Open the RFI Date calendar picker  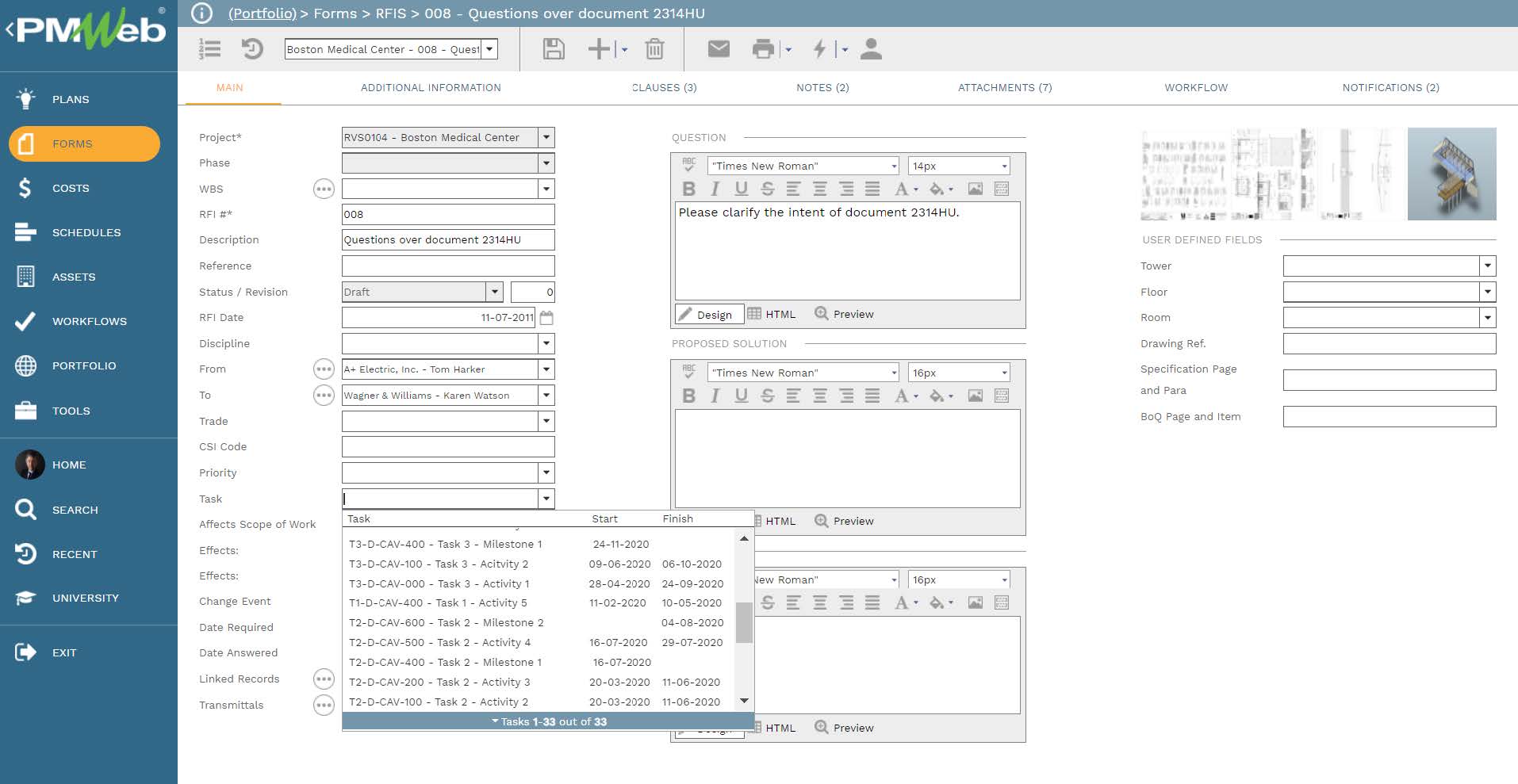[546, 318]
